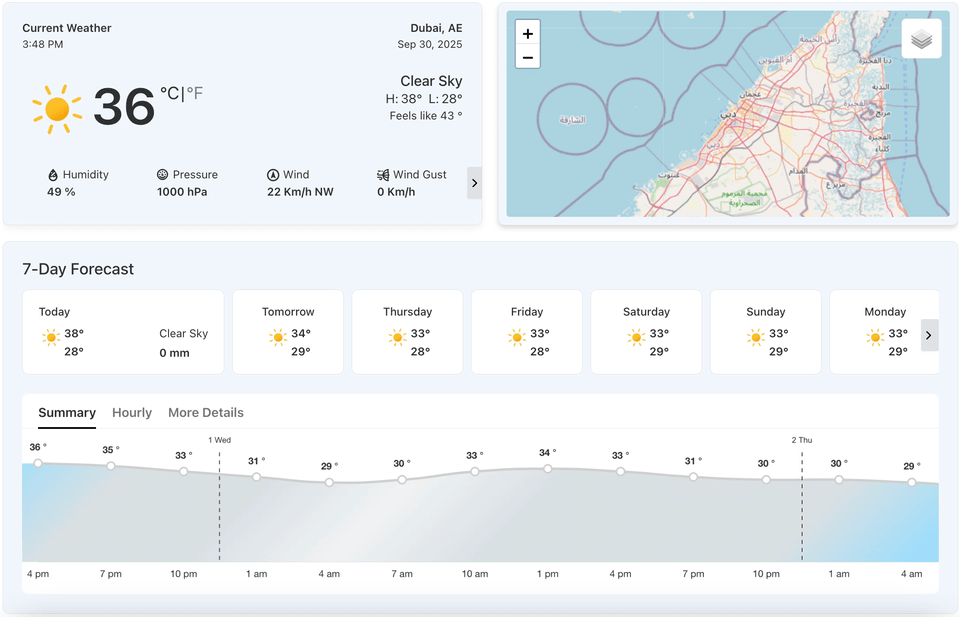Open the More Details tab
This screenshot has height=617, width=960.
[x=206, y=413]
